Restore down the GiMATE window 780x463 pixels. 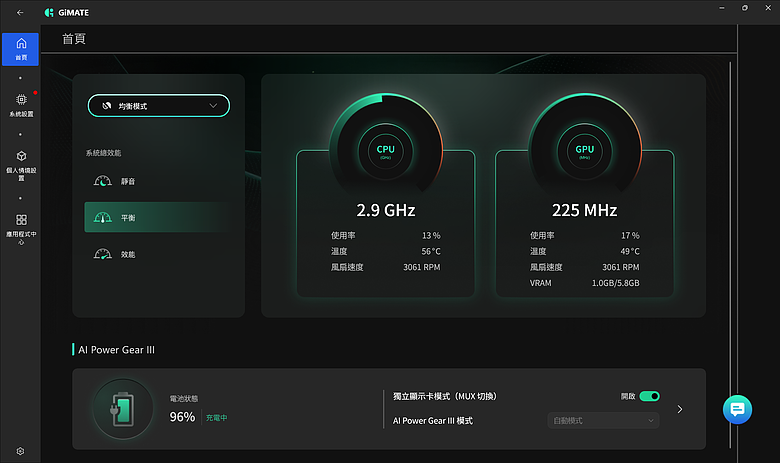point(745,8)
